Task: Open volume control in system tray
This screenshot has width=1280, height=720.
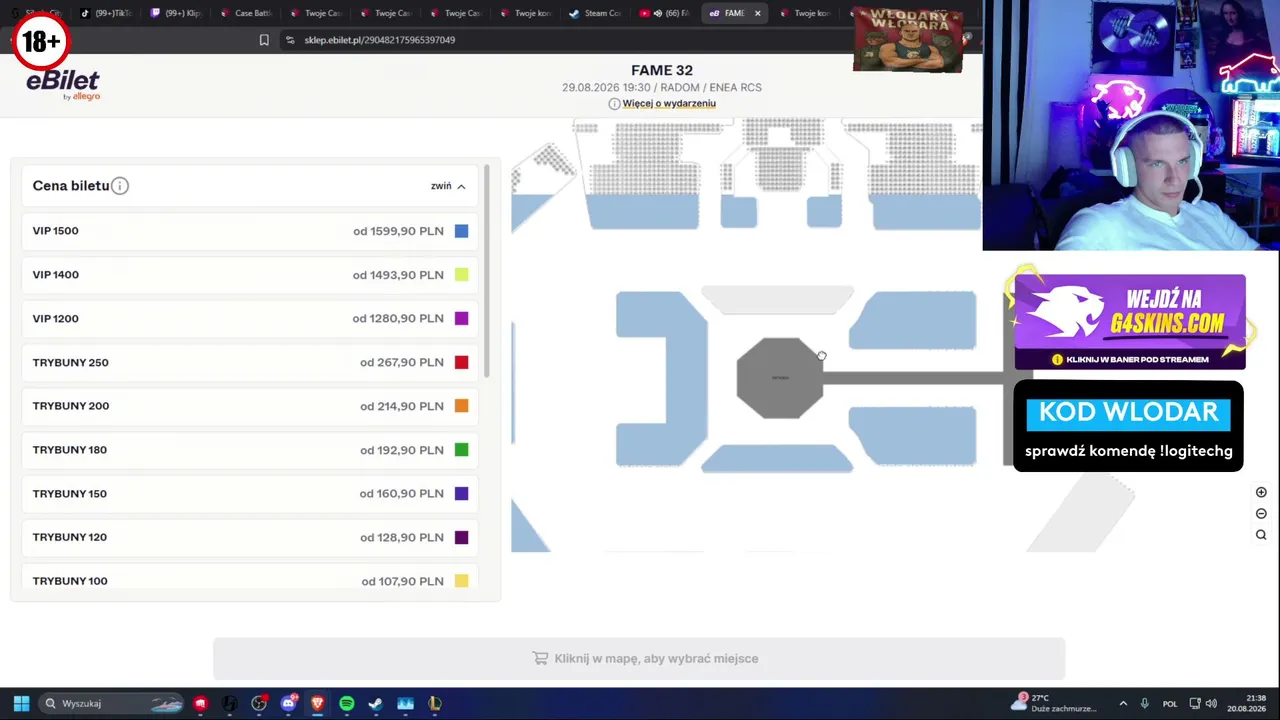Action: [x=1211, y=703]
